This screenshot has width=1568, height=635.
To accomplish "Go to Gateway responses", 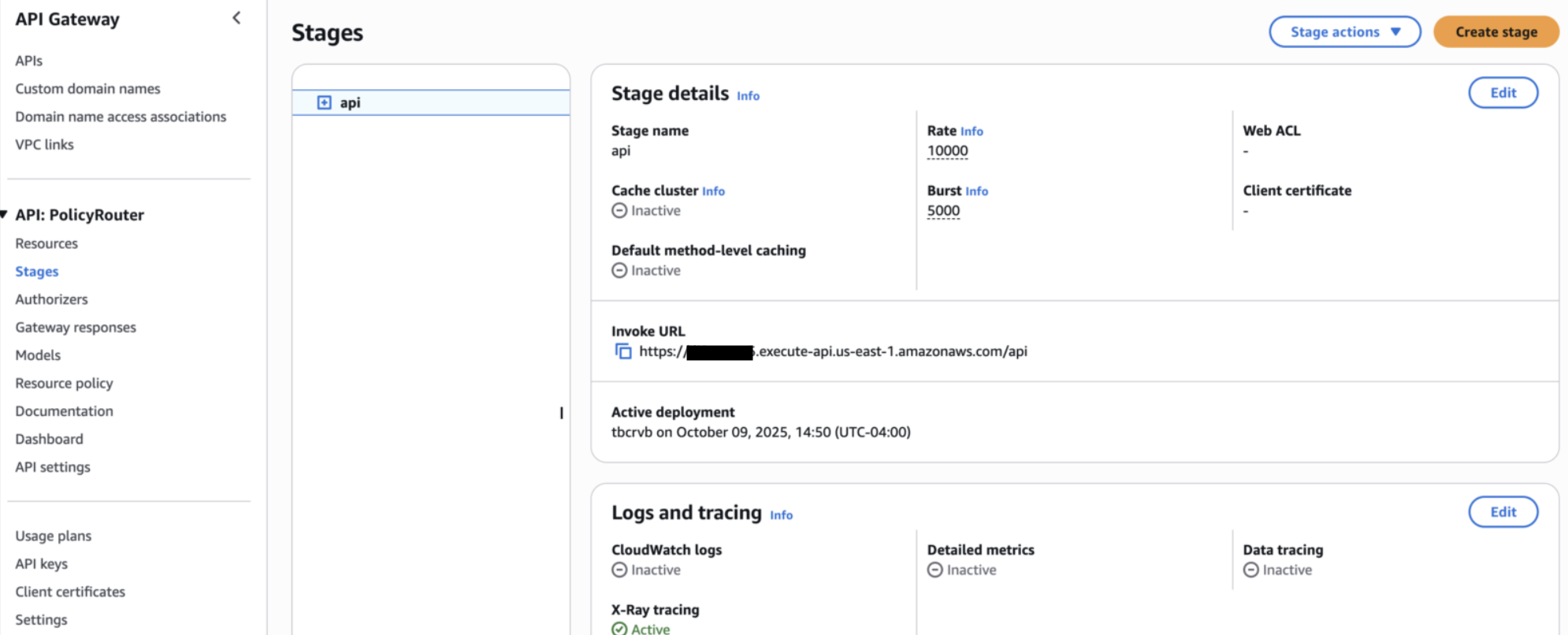I will point(76,327).
